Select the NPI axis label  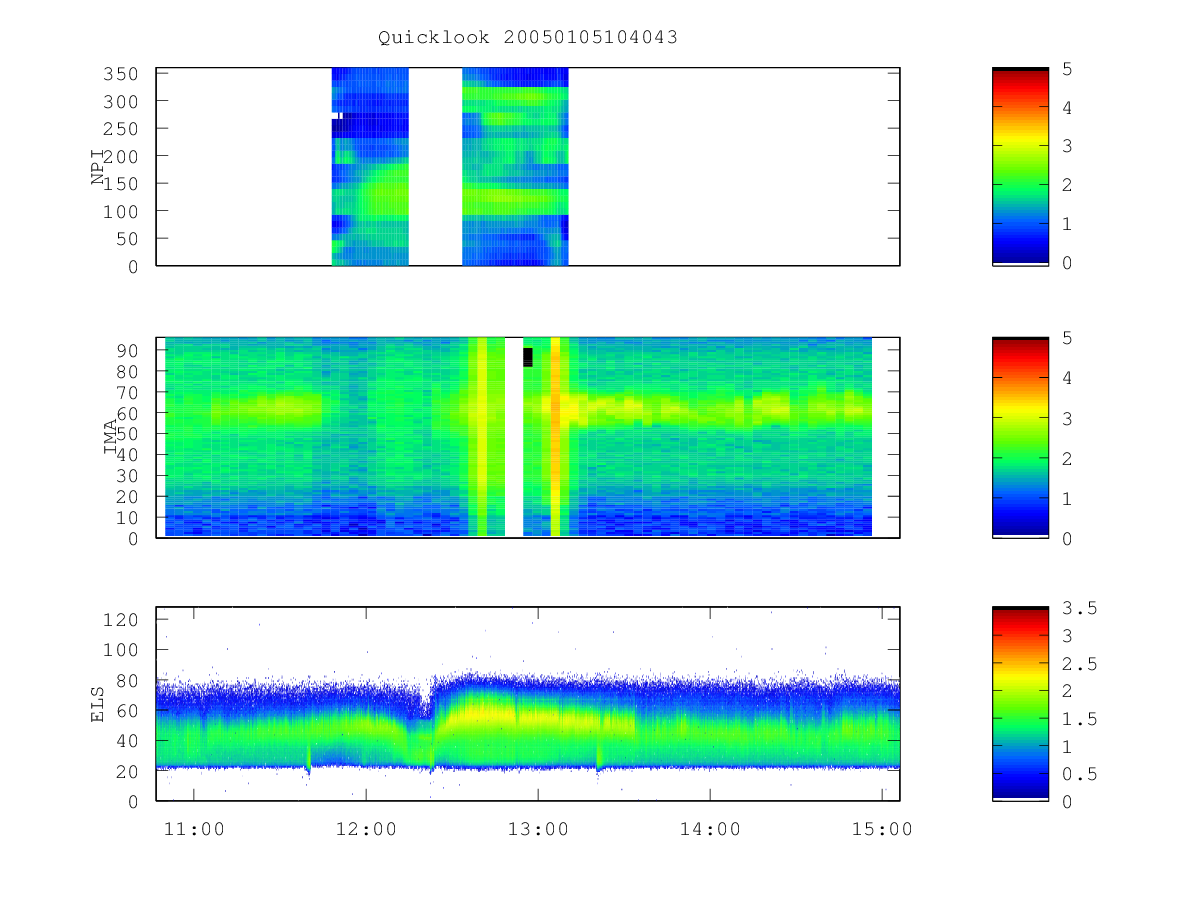(99, 166)
